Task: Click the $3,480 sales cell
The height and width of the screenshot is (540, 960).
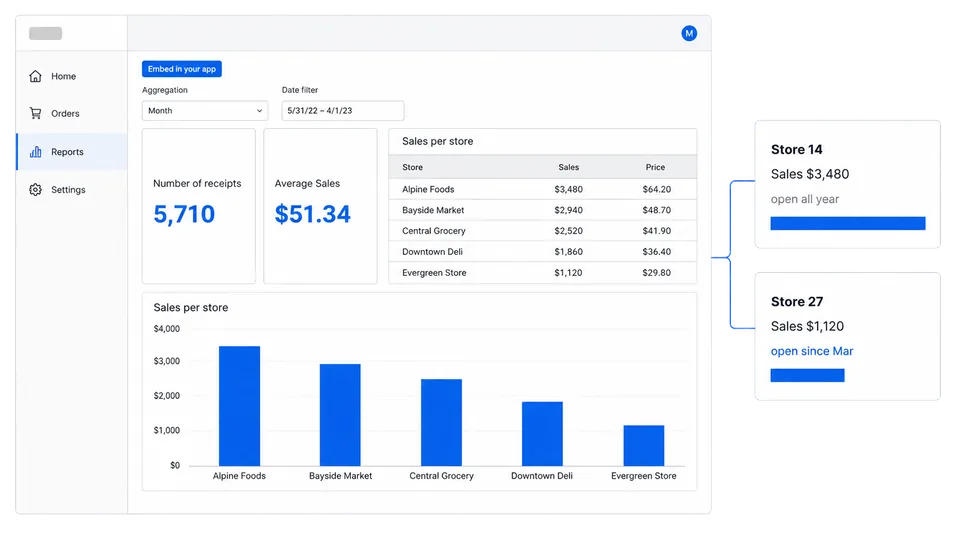Action: 569,189
